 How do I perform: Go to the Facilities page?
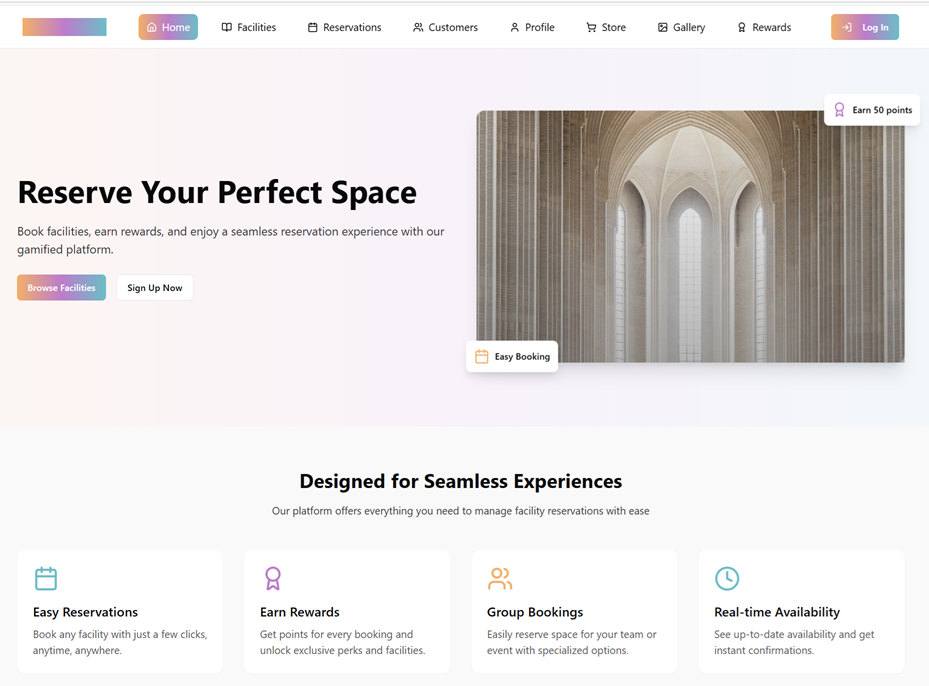249,27
